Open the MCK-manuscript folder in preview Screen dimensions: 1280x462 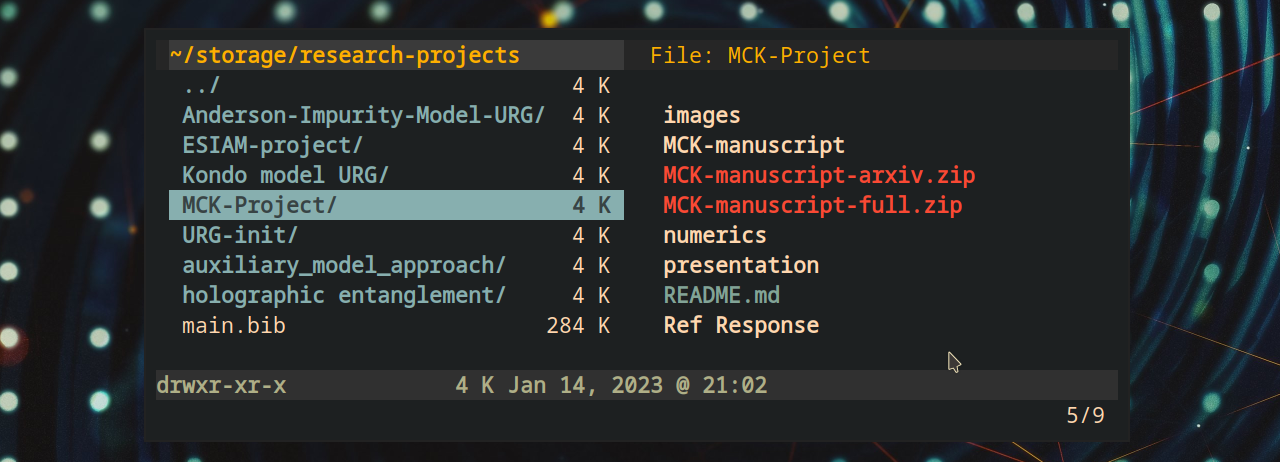coord(754,146)
